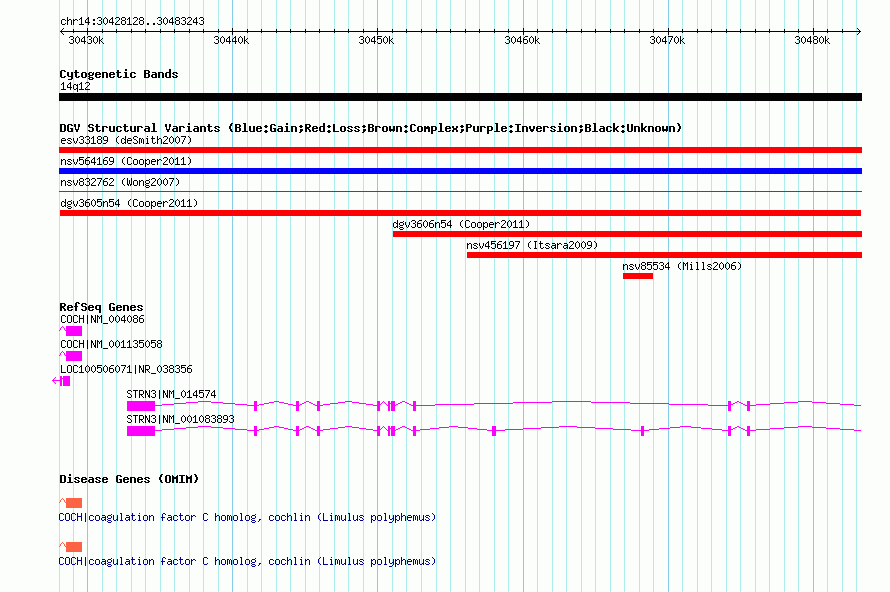Viewport: 890px width, 592px height.
Task: Click the nsv832762 (Wong2007) label
Action: tap(120, 182)
